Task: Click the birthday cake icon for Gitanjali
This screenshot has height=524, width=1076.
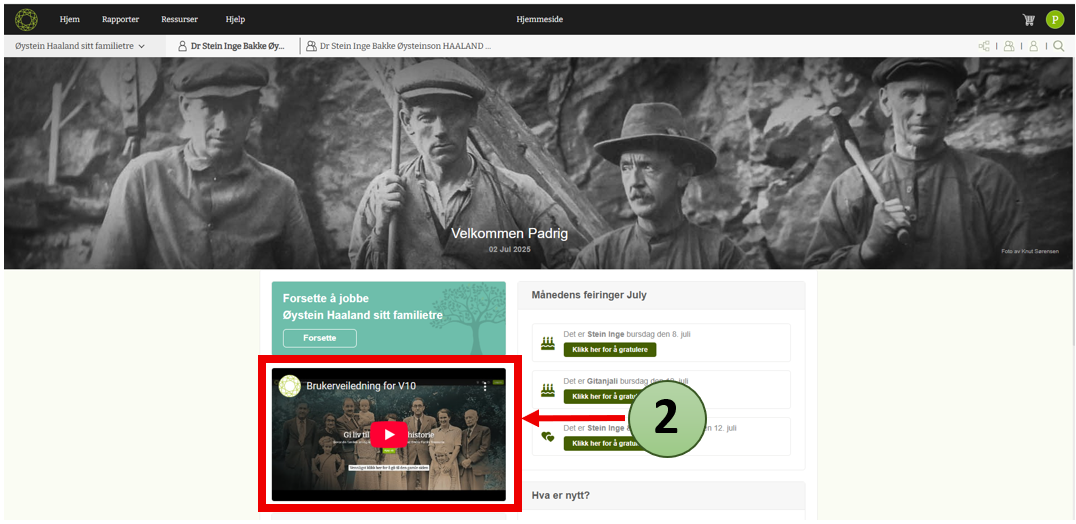Action: pyautogui.click(x=548, y=390)
